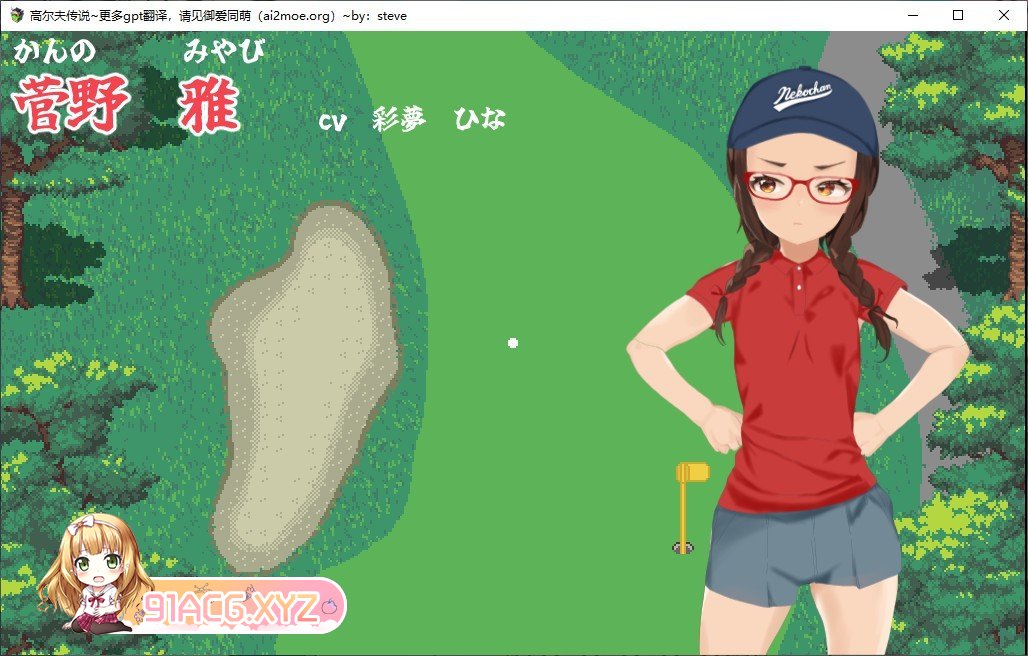Click the 91AC6.XYZ watermark banner
1028x656 pixels.
pyautogui.click(x=240, y=606)
